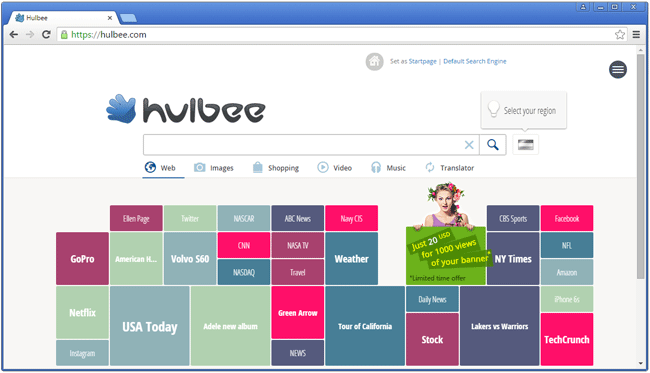Screen dimensions: 650x373
Task: Click the Volvo S60 tile
Action: (x=190, y=259)
